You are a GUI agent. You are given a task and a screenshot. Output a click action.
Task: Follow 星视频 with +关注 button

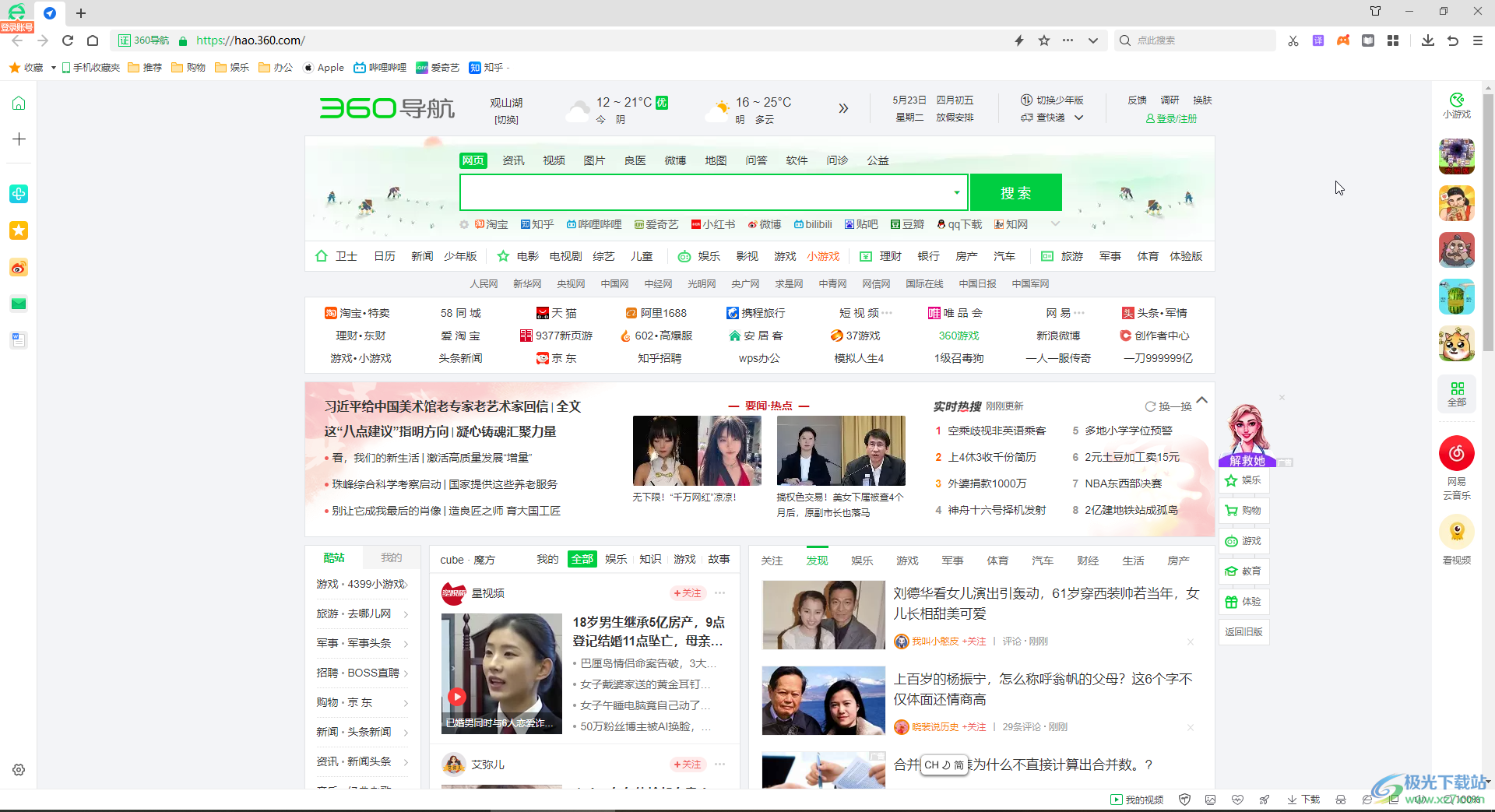tap(688, 593)
